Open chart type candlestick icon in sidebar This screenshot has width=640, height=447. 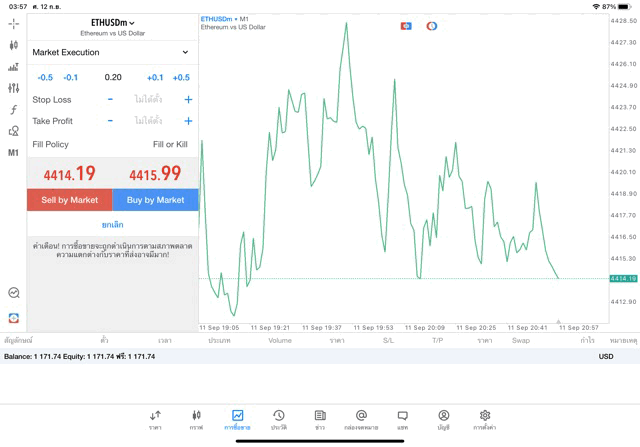pos(13,45)
